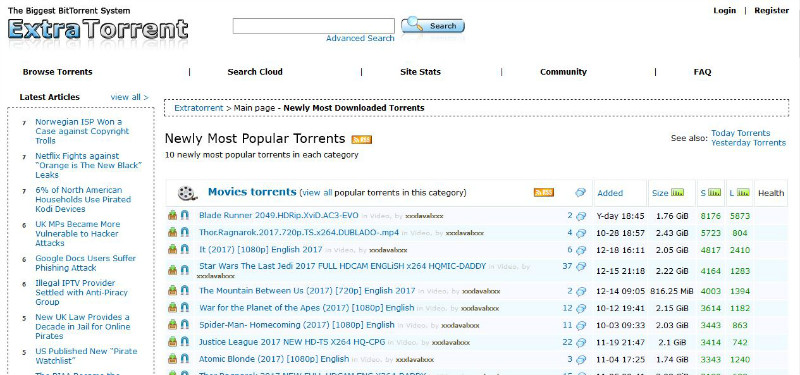The width and height of the screenshot is (800, 375).
Task: Click the comments column header bubble icon
Action: [580, 192]
